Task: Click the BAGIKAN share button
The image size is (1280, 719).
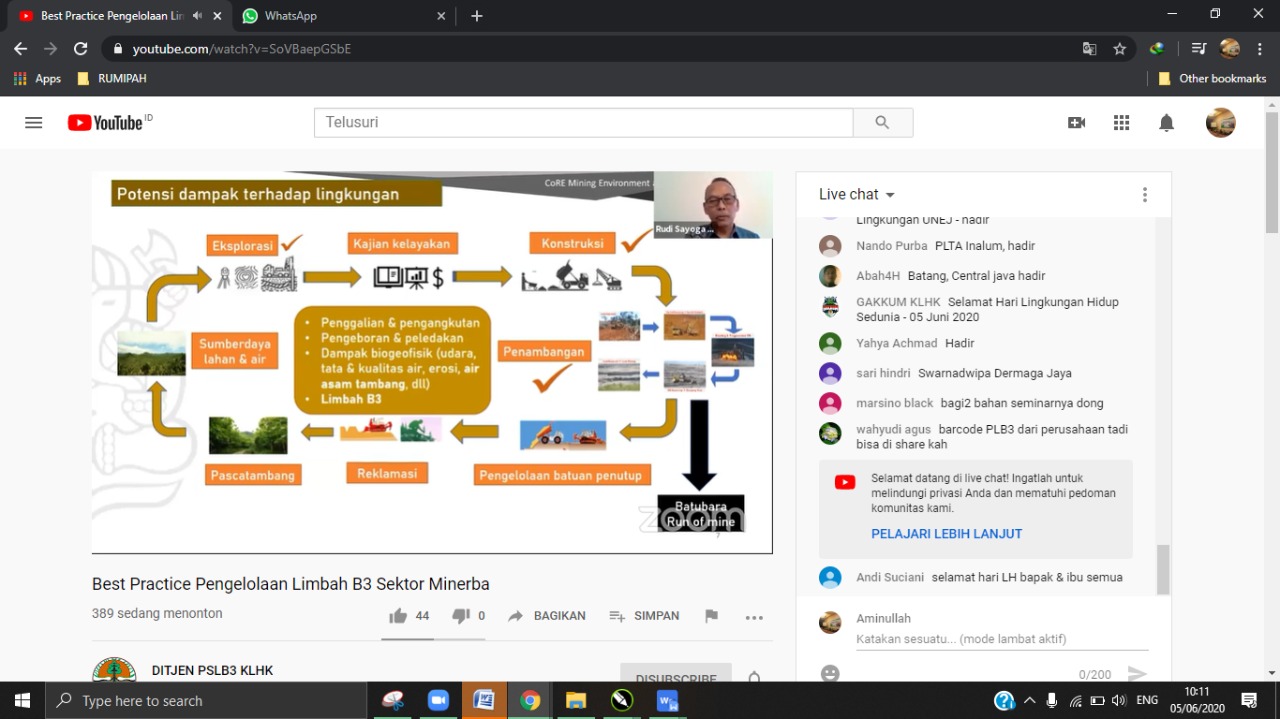Action: click(x=546, y=616)
